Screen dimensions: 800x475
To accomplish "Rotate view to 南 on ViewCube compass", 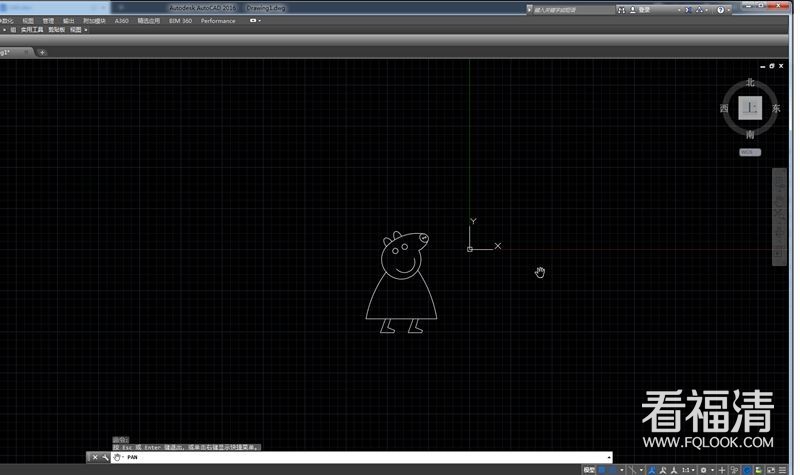I will point(750,134).
